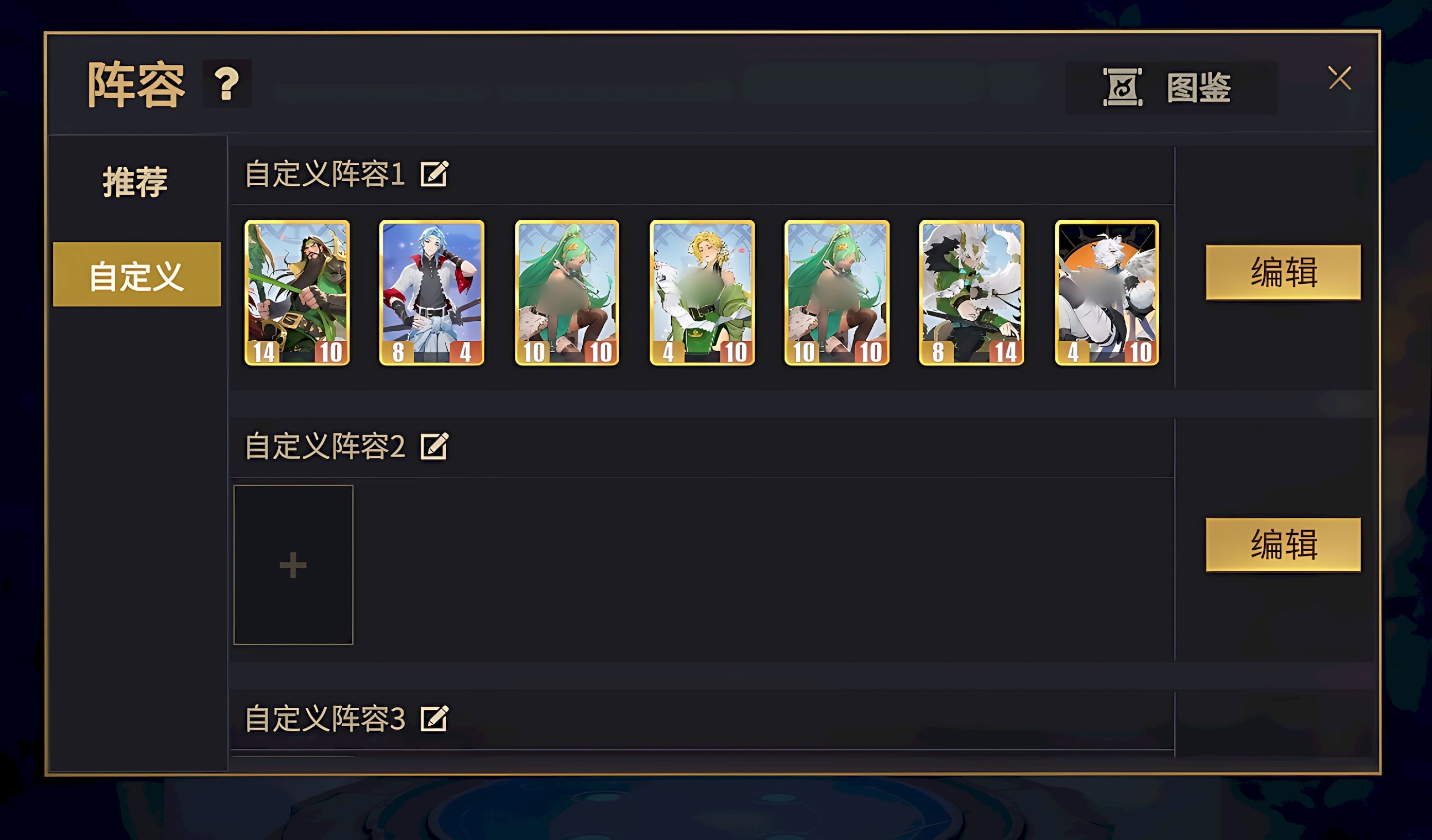Select the blue-haired hero card 8/4
Image resolution: width=1432 pixels, height=840 pixels.
click(x=432, y=293)
